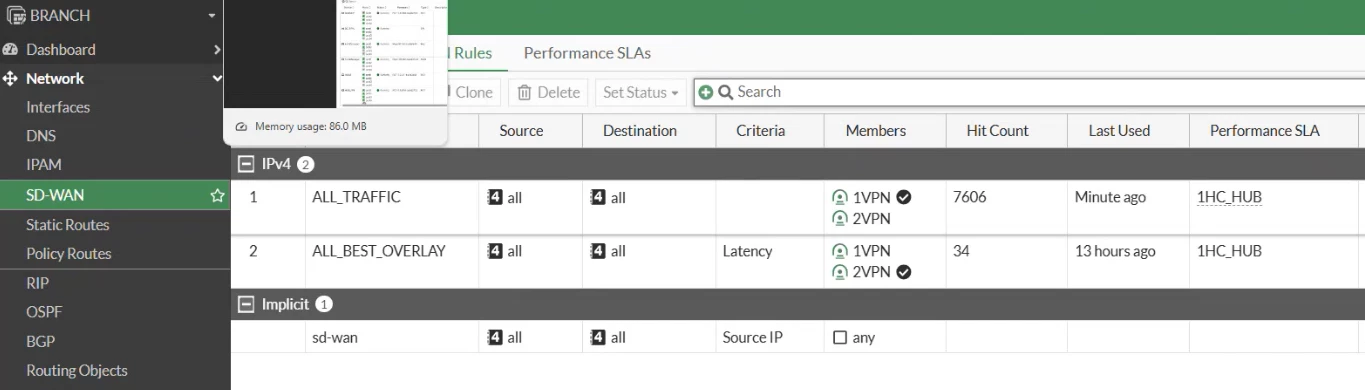Select the ALL_BEST_OVERLAY rule name
Viewport: 1365px width, 390px height.
point(379,251)
